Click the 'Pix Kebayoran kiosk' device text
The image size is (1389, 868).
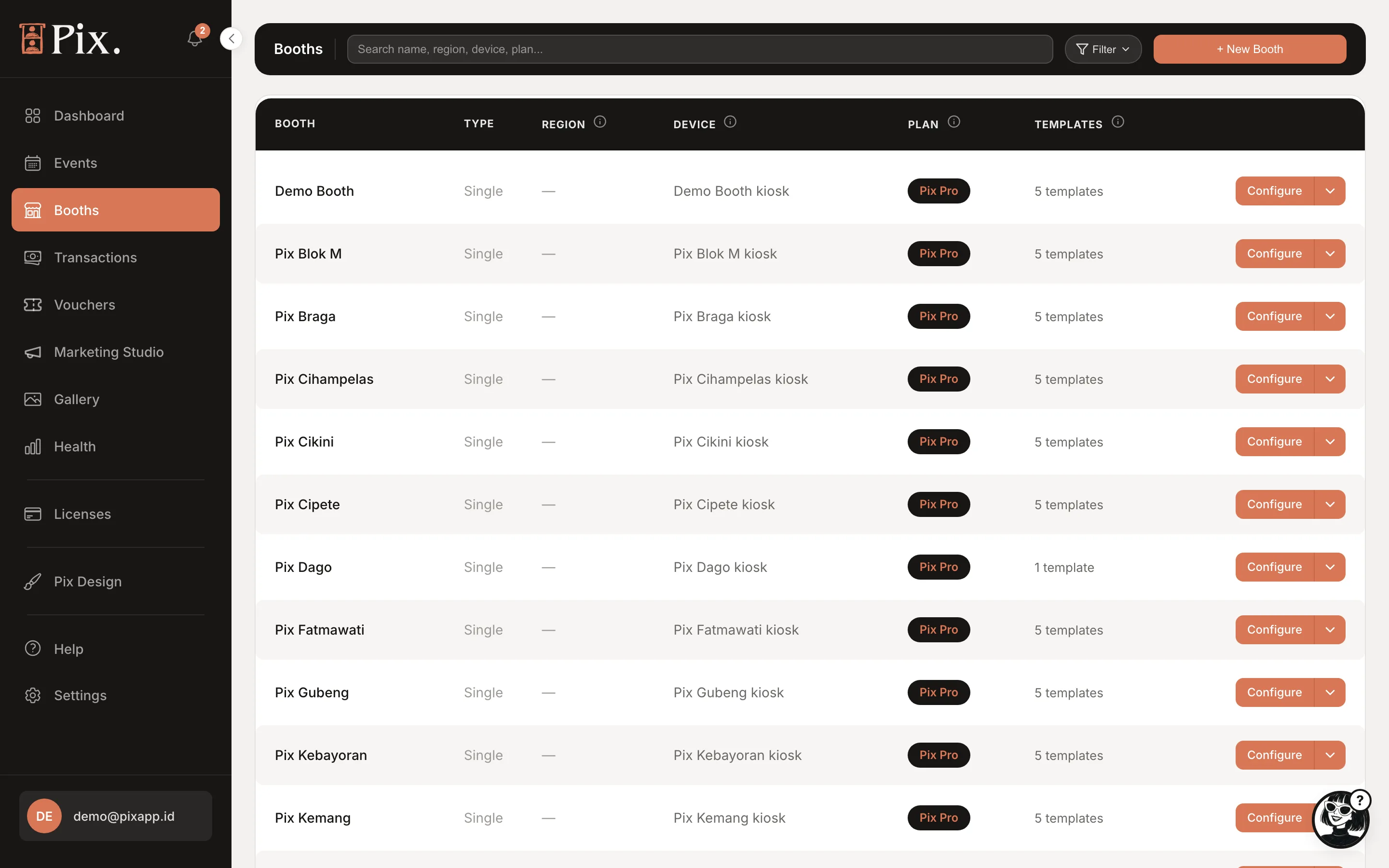(x=737, y=756)
